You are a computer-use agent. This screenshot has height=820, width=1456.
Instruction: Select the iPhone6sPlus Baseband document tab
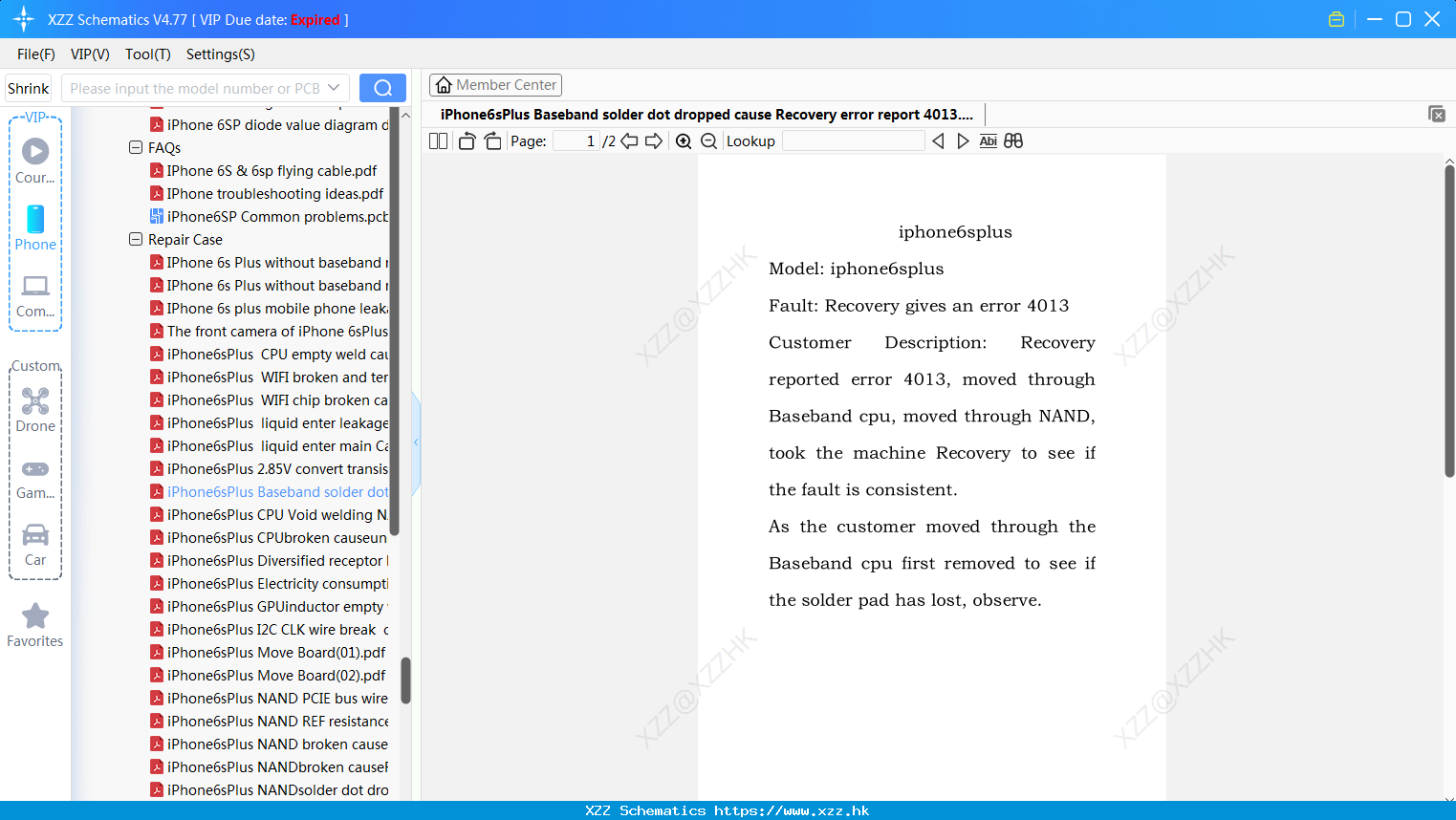point(706,115)
